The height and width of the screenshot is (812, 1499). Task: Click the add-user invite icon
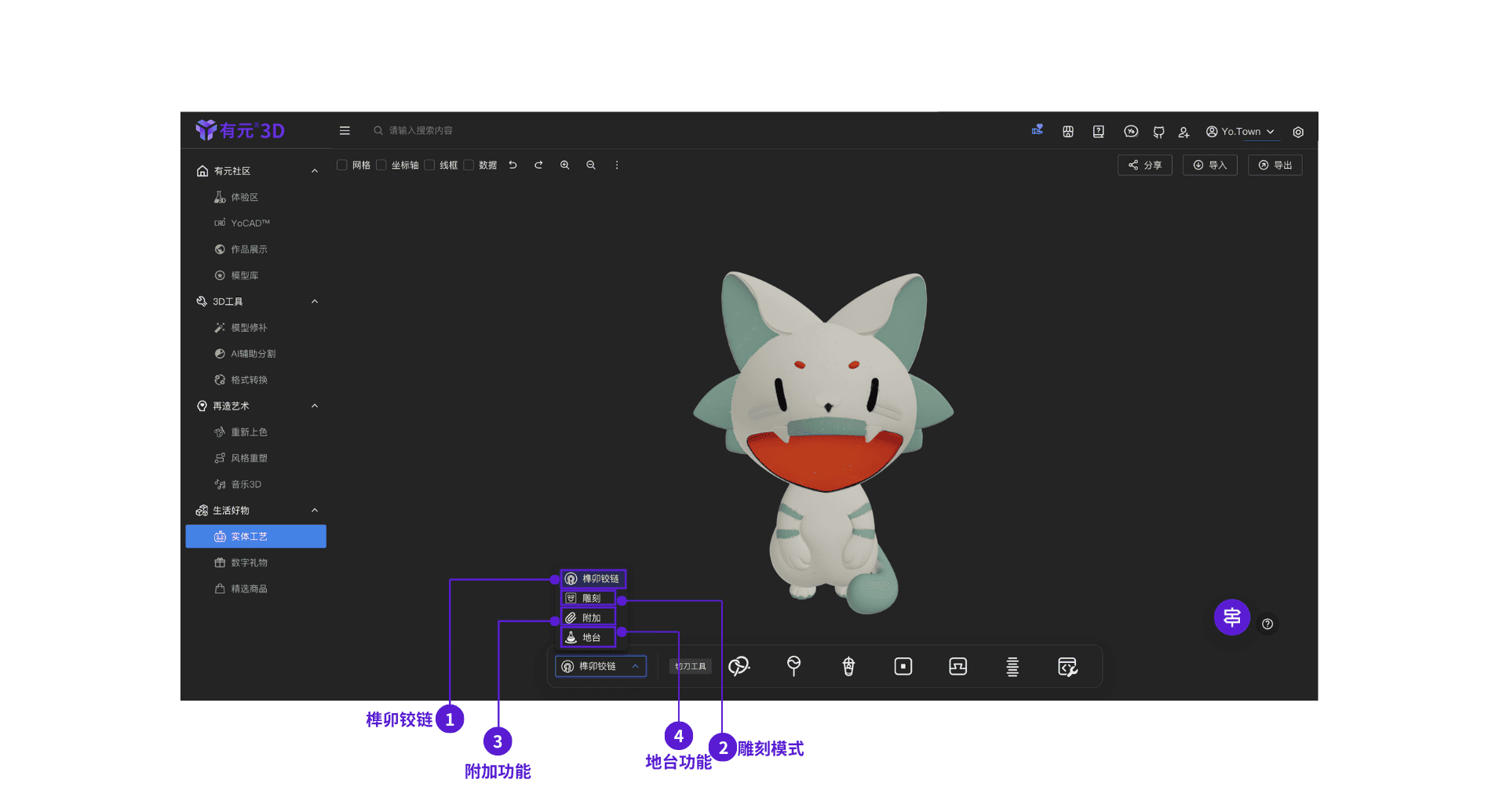click(1184, 132)
